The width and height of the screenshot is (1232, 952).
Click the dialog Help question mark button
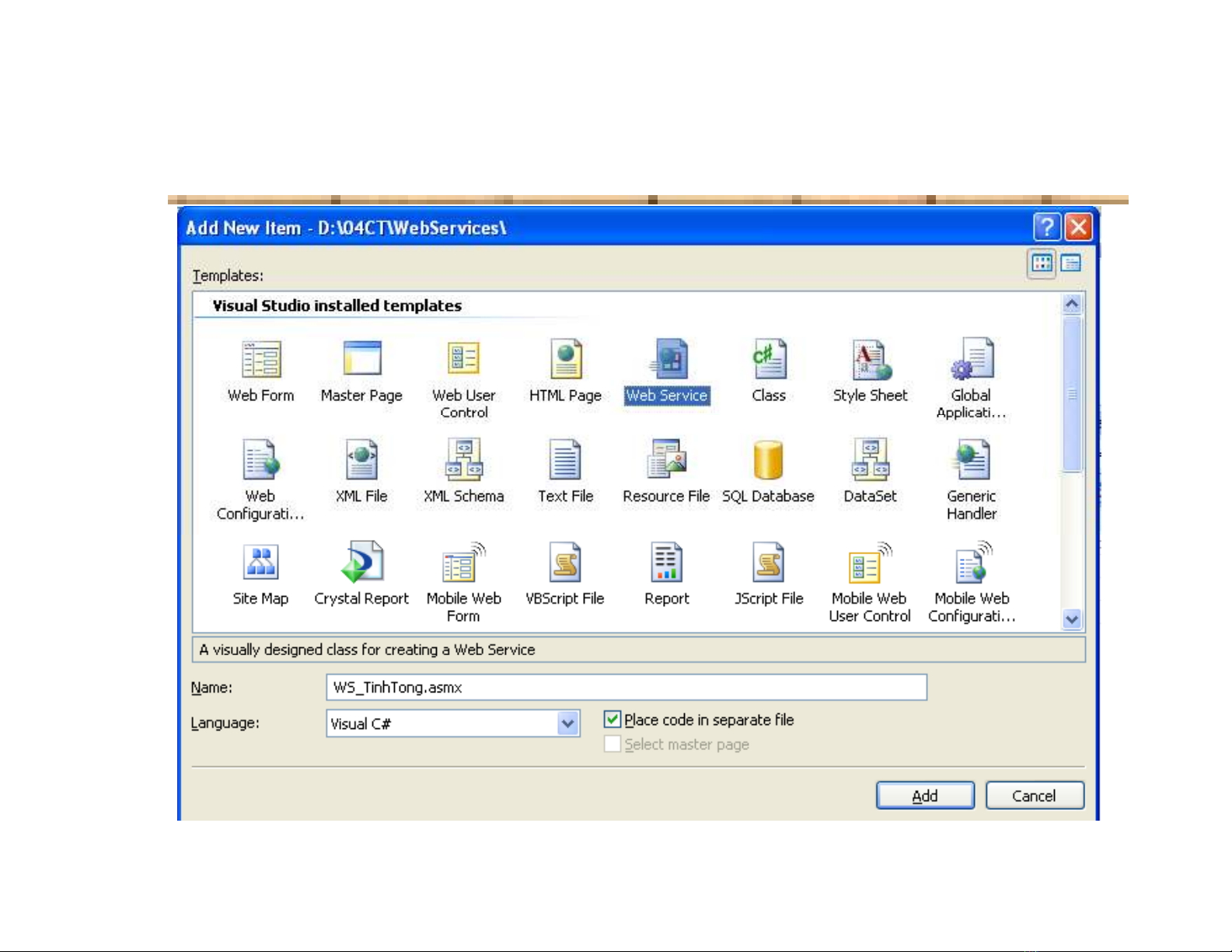pos(1047,228)
